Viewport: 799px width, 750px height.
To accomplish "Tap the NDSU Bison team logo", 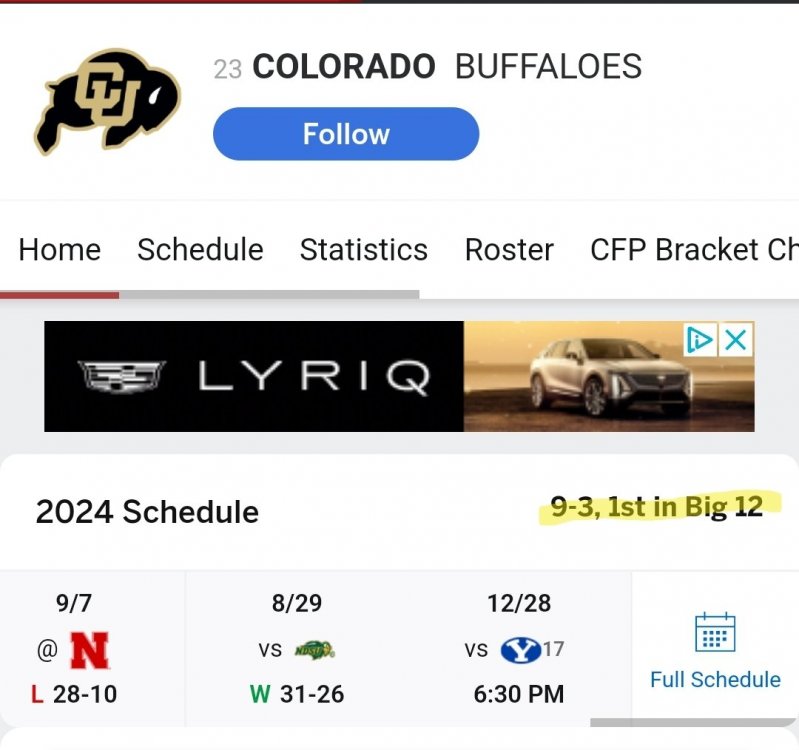I will [313, 650].
